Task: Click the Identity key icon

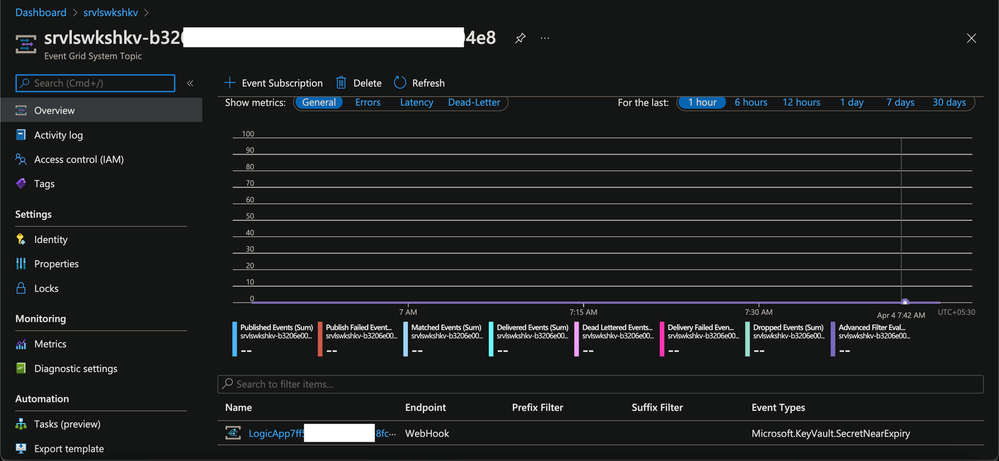Action: click(x=21, y=239)
